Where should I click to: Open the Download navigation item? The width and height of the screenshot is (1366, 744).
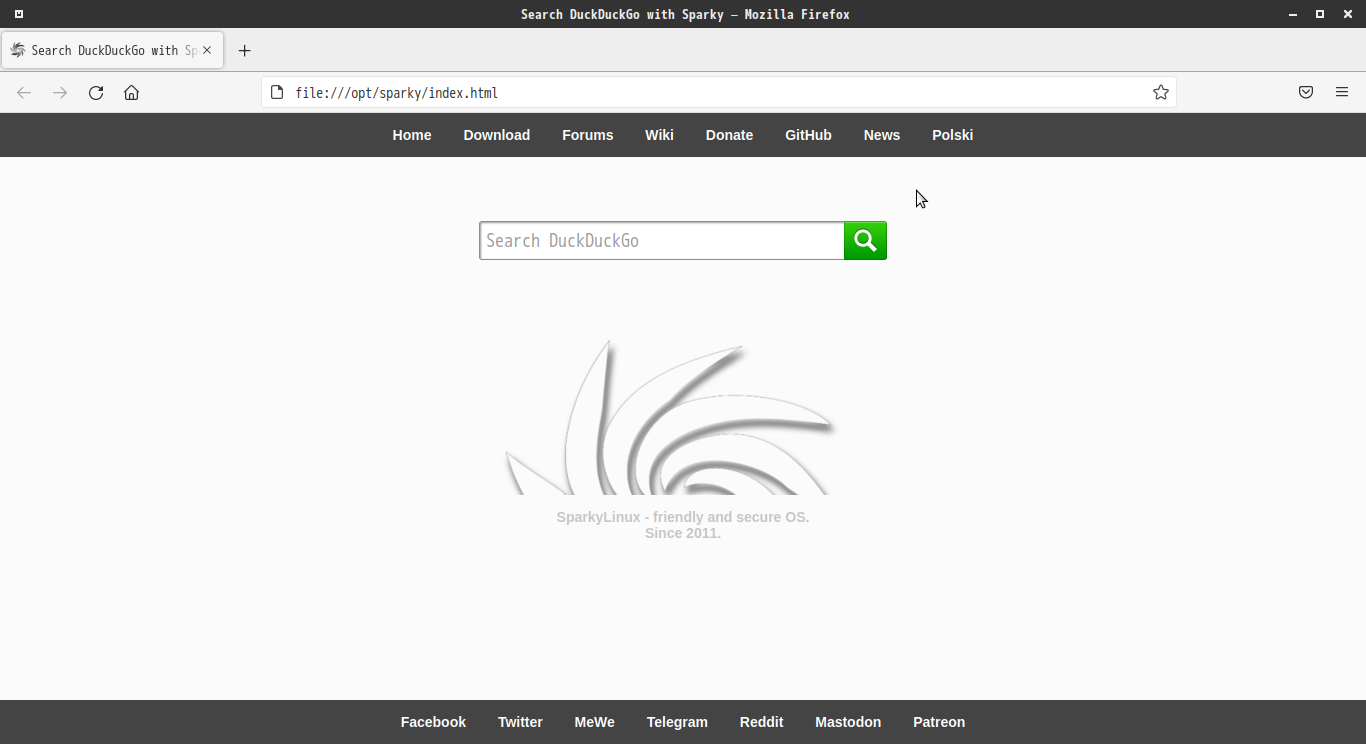coord(496,135)
